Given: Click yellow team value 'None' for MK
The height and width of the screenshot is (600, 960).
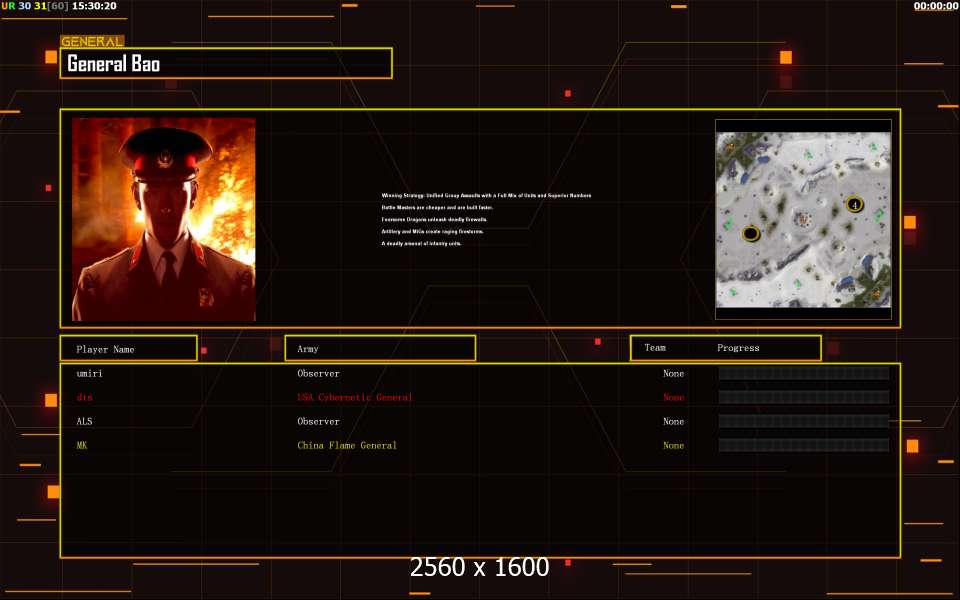Looking at the screenshot, I should pyautogui.click(x=673, y=445).
